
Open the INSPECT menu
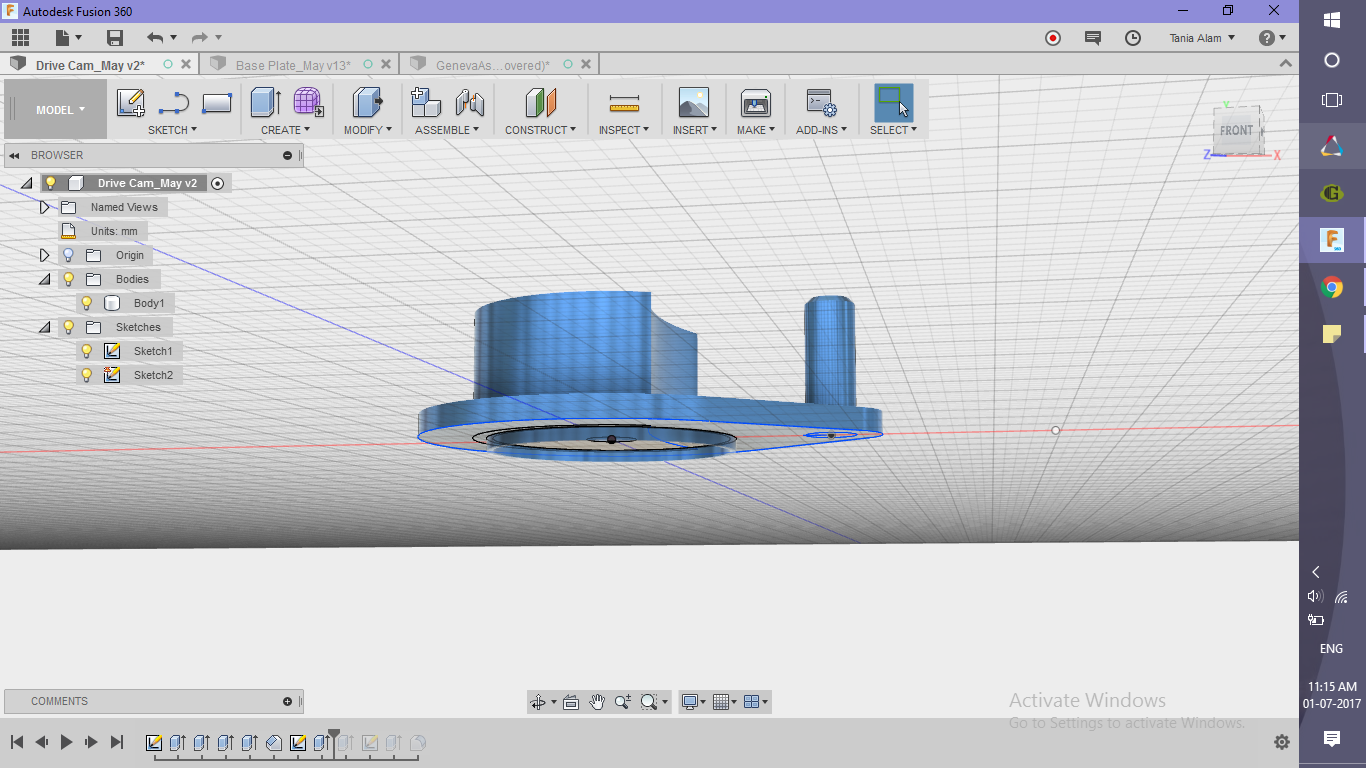click(x=624, y=130)
